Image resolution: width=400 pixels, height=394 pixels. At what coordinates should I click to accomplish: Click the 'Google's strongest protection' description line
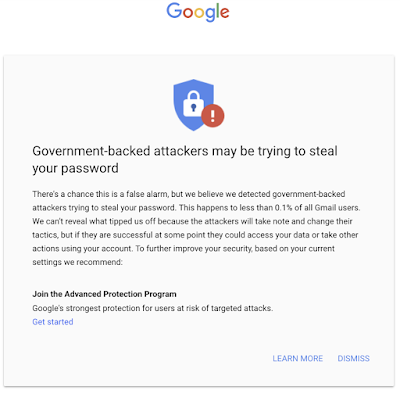click(153, 308)
